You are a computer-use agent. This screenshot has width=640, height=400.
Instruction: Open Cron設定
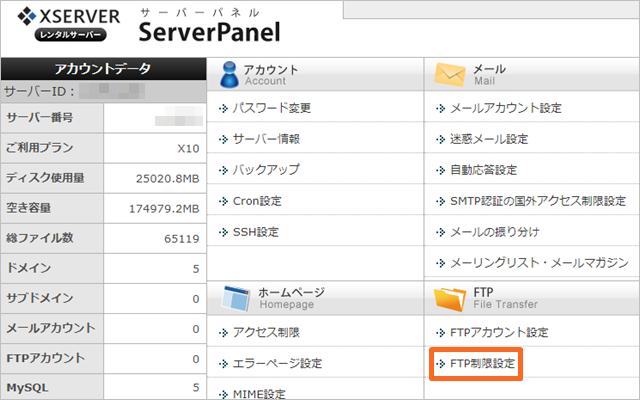(x=256, y=201)
